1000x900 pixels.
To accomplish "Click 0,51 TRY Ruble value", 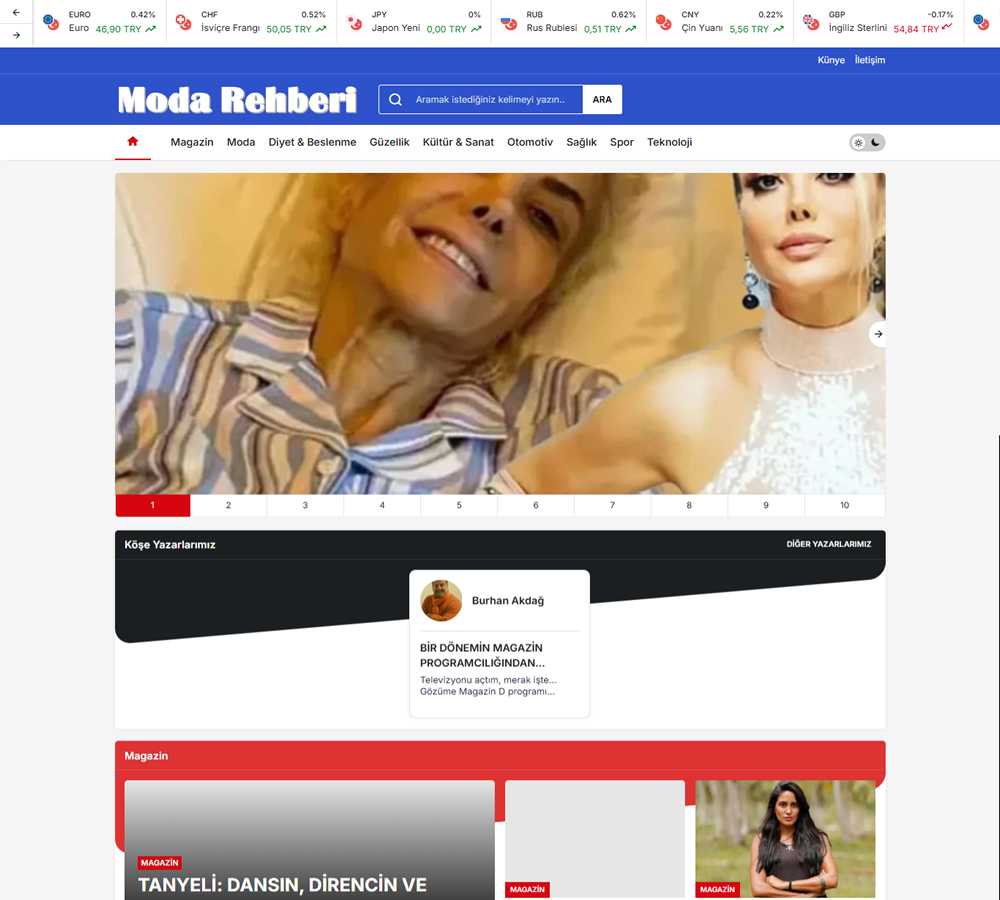I will [x=603, y=29].
